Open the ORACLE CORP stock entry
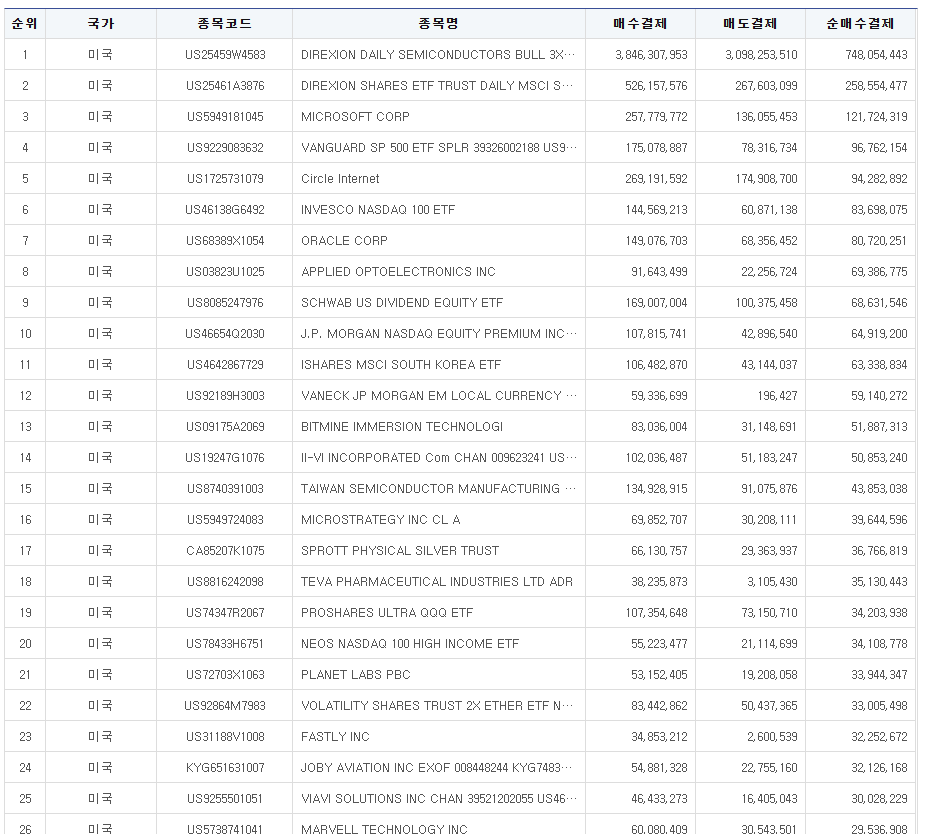 [x=347, y=240]
